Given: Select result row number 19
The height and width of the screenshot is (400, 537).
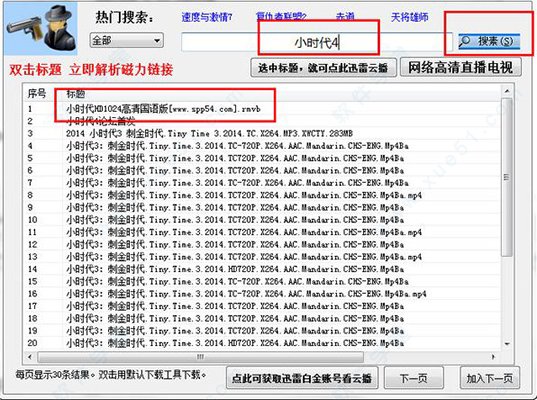Looking at the screenshot, I should point(263,330).
